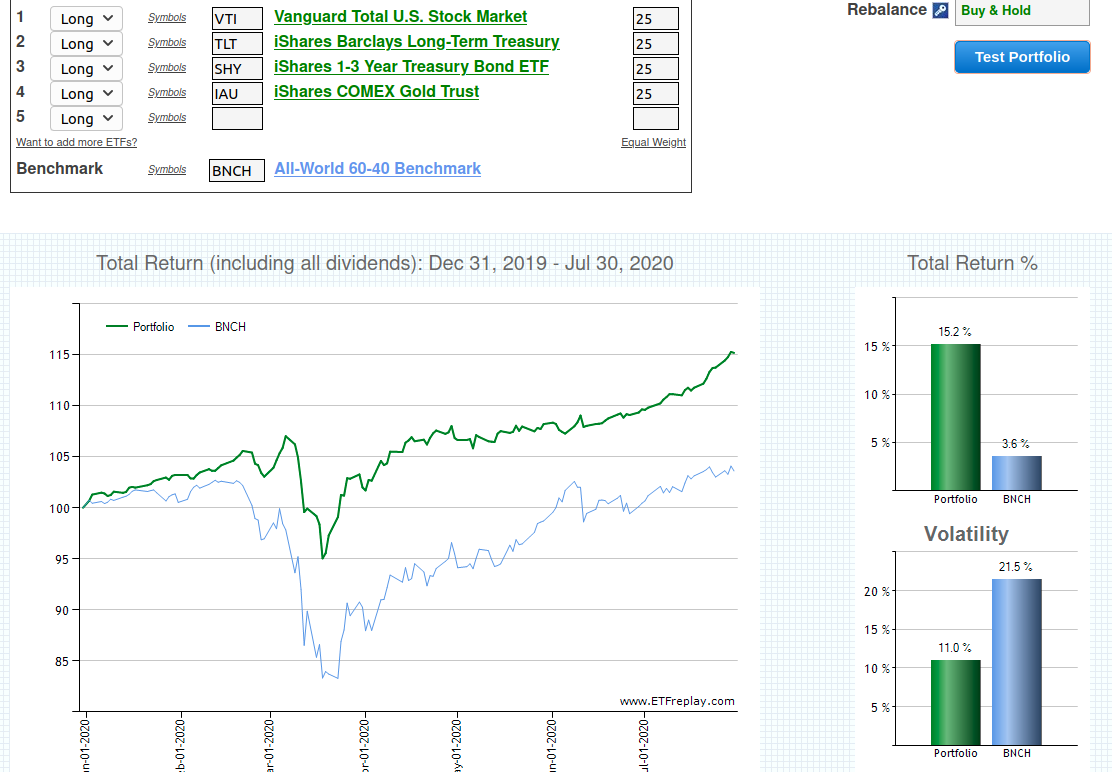This screenshot has height=772, width=1112.
Task: Open All-World 60-40 Benchmark link
Action: click(x=377, y=169)
